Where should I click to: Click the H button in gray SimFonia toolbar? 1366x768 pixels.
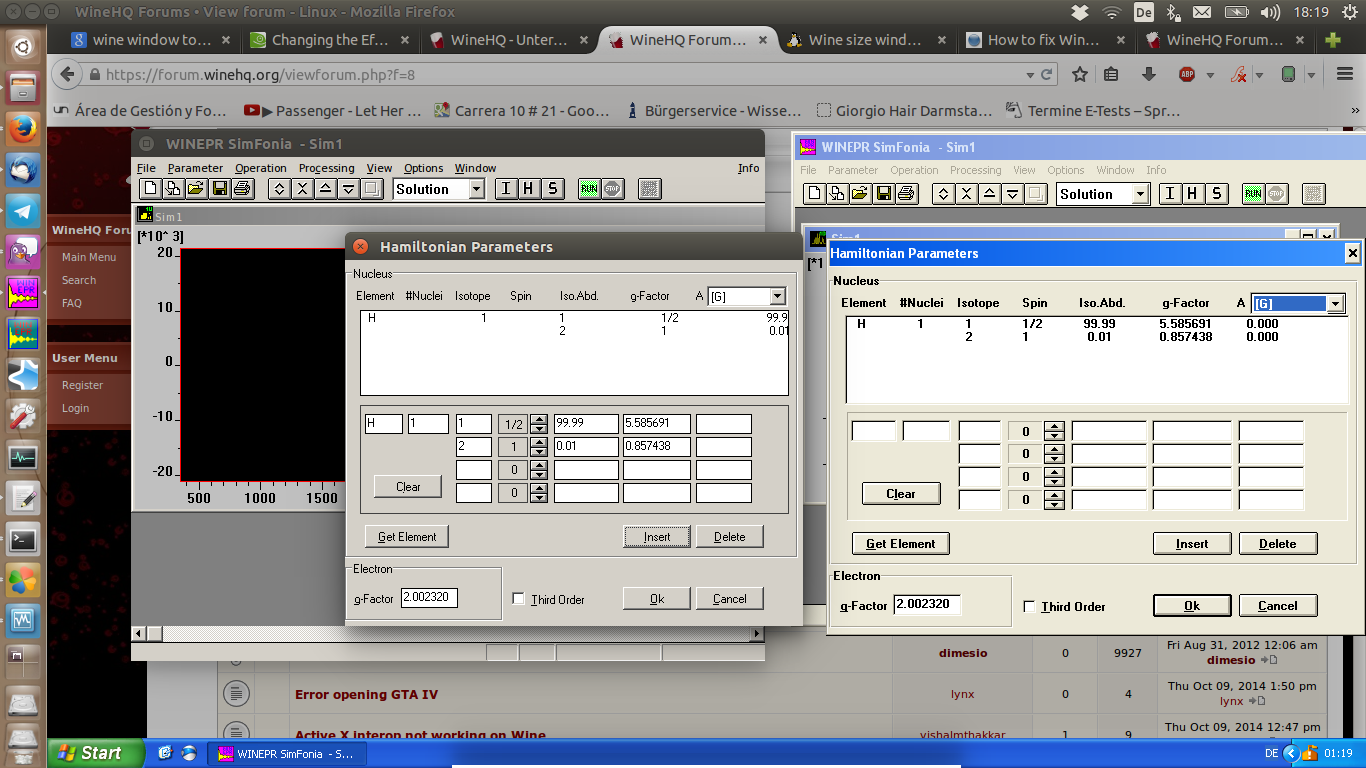click(529, 189)
